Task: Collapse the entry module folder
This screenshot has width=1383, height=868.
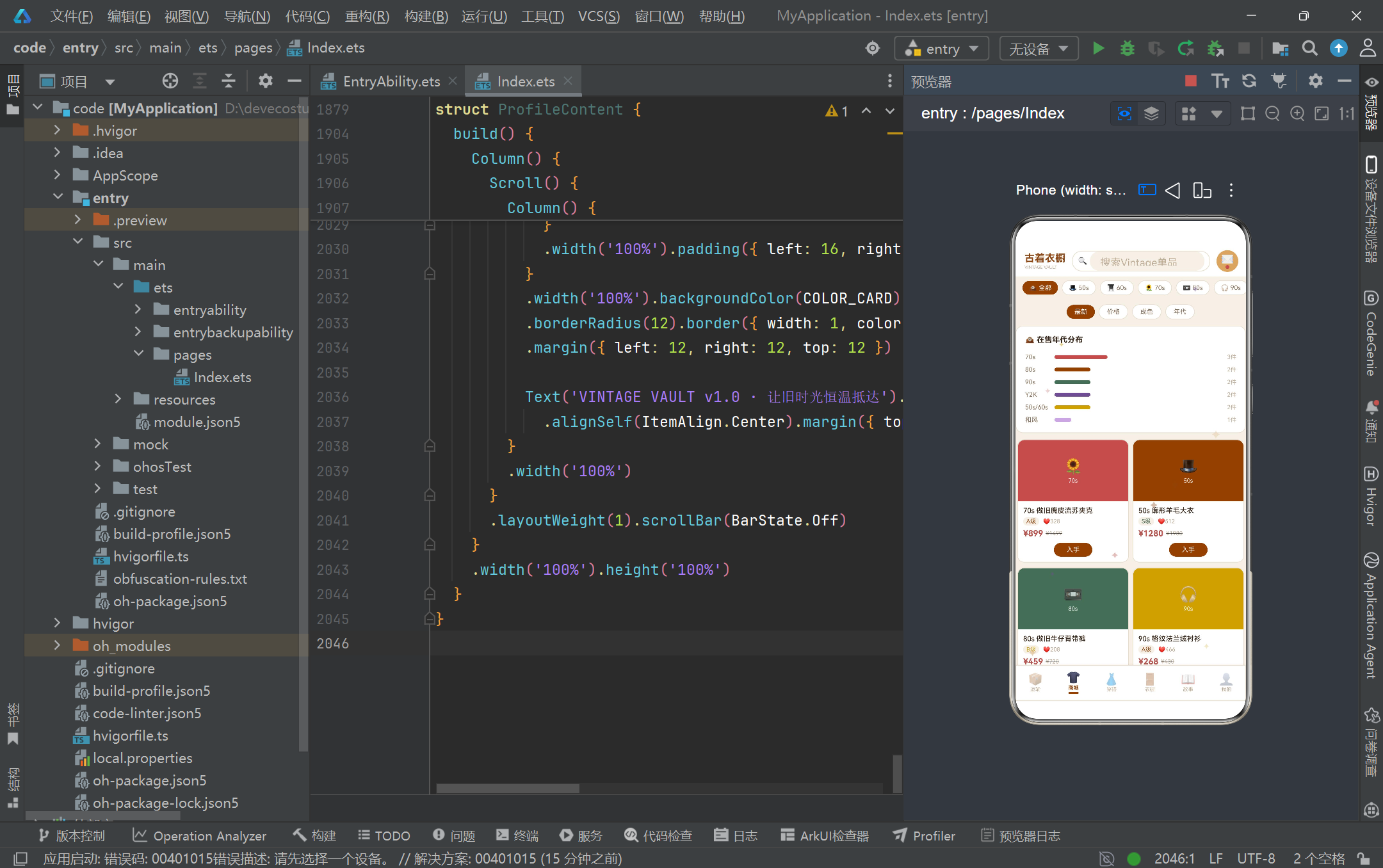Action: tap(57, 197)
